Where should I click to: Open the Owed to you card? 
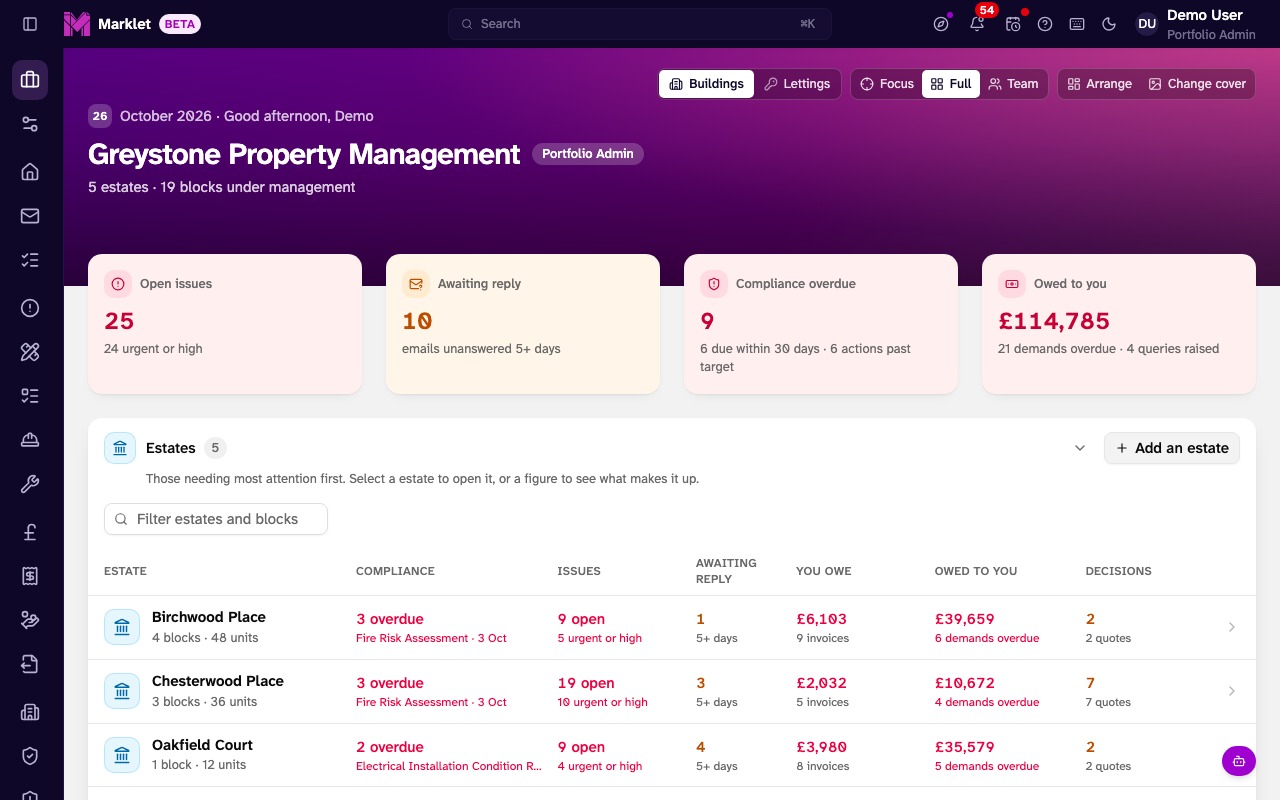tap(1119, 324)
